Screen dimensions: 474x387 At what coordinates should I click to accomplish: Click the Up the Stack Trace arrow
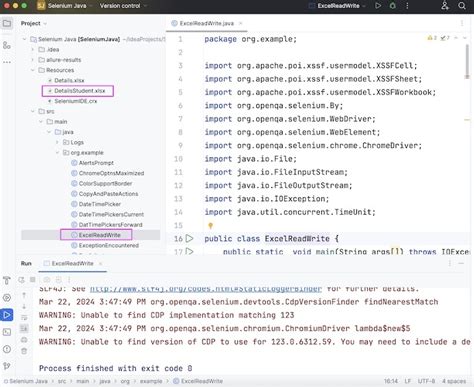tap(24, 295)
